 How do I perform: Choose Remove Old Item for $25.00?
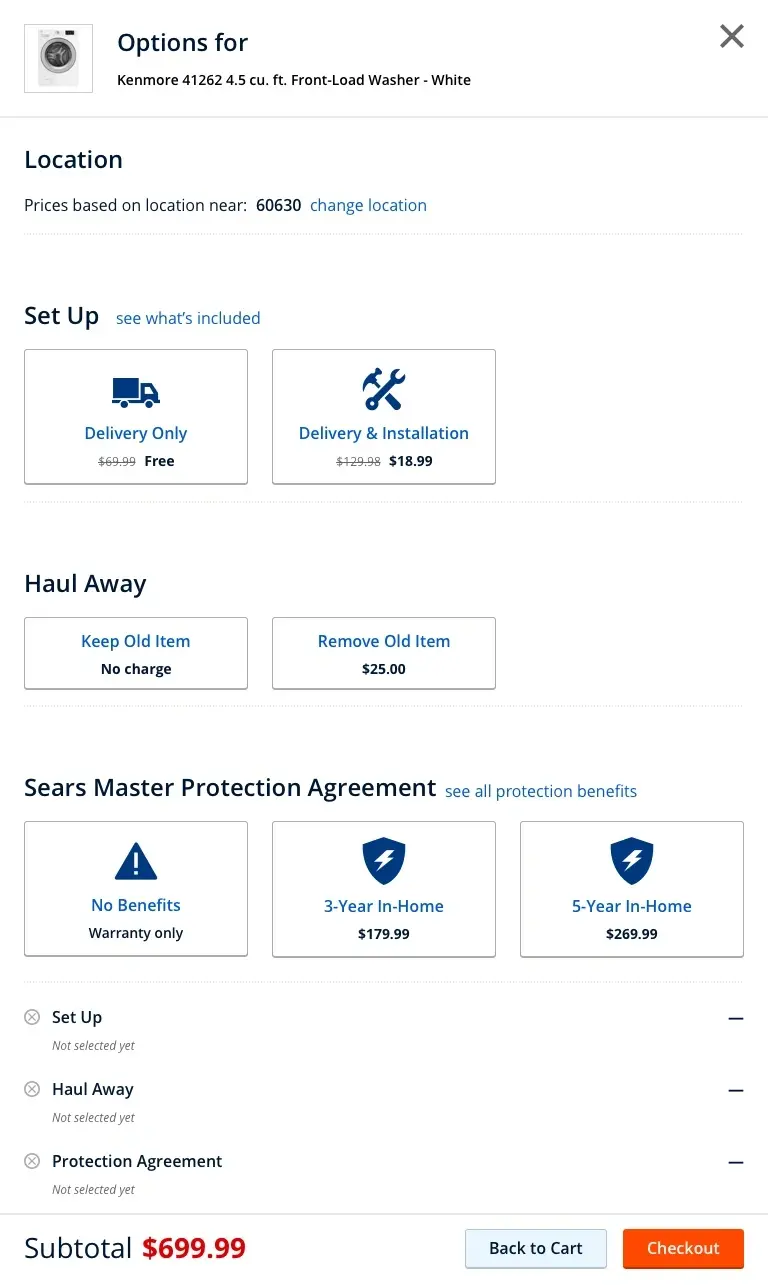(384, 653)
